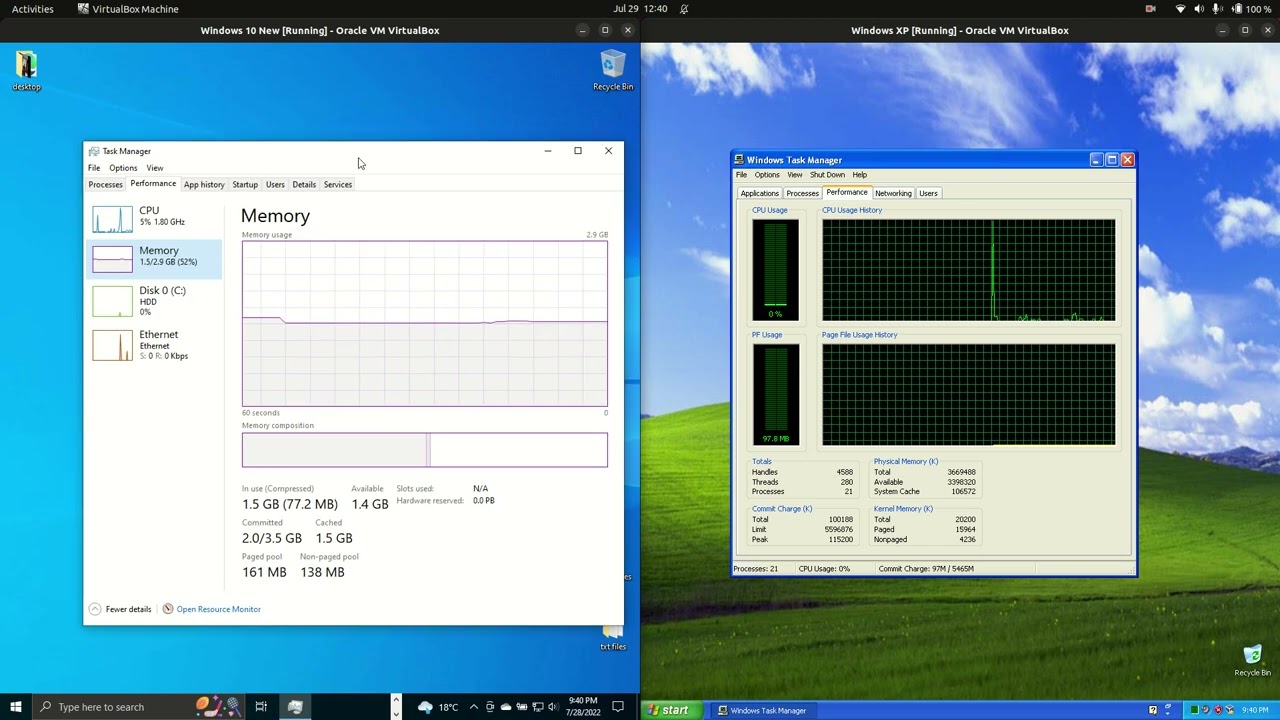
Task: Switch to Users tab in XP Task Manager
Action: coord(928,193)
